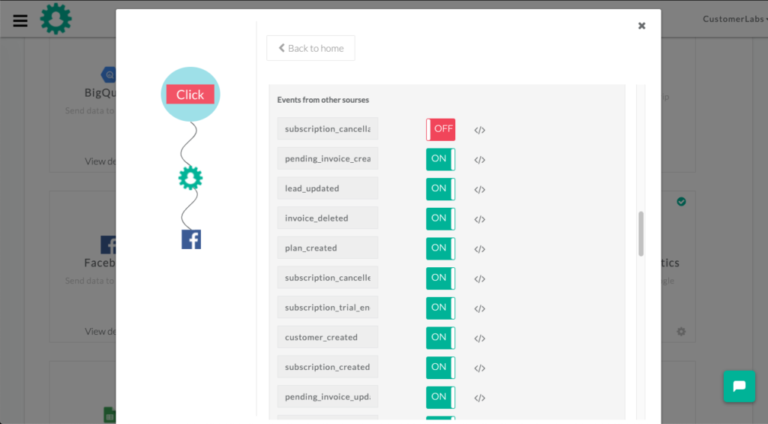The image size is (768, 424).
Task: Click the lead_updated event name field
Action: click(x=328, y=188)
